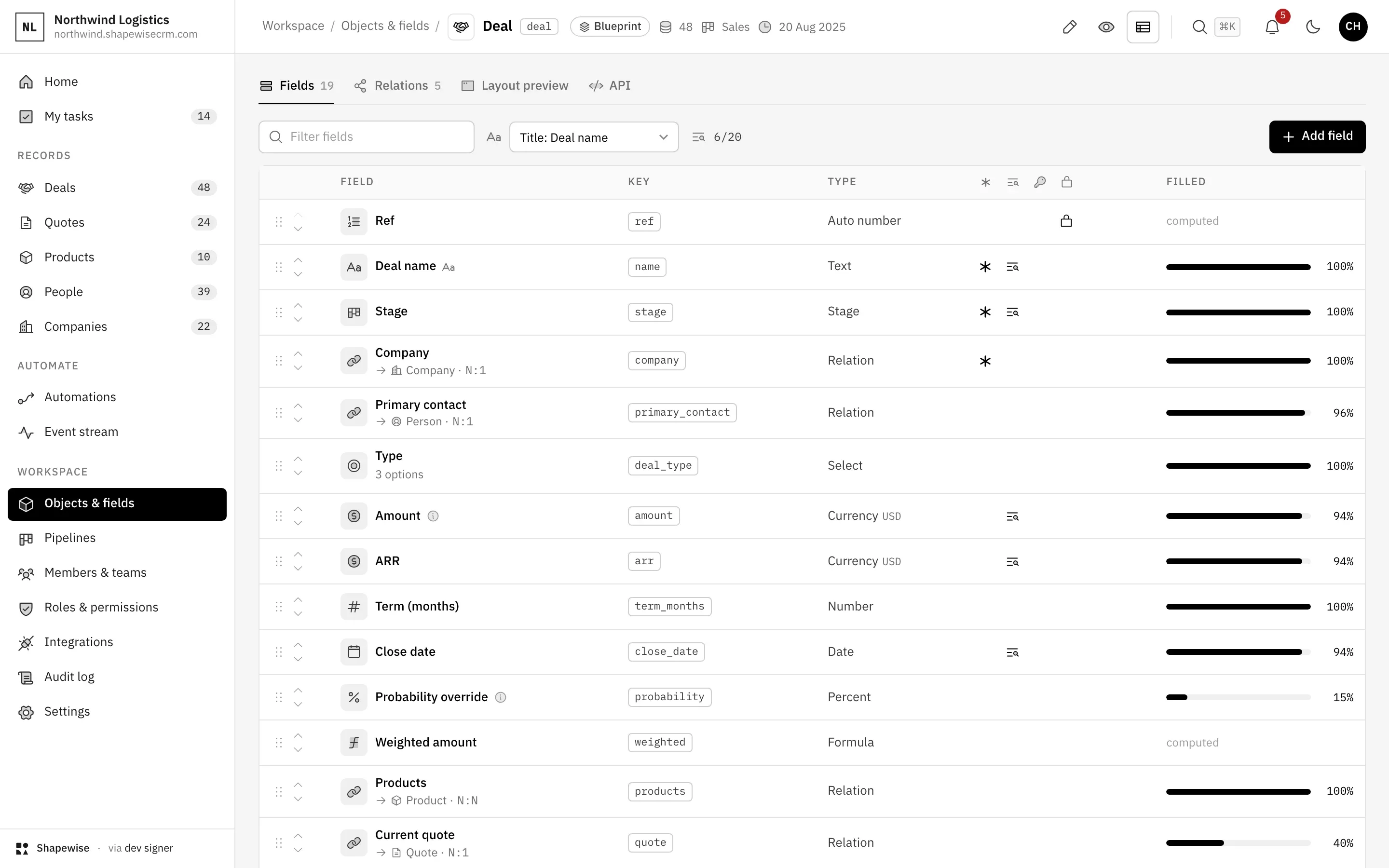1389x868 pixels.
Task: Switch to the Relations tab
Action: tap(397, 85)
